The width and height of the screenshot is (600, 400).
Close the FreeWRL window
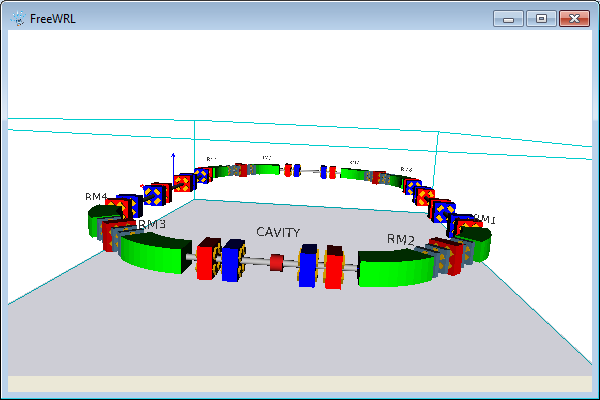coord(573,18)
